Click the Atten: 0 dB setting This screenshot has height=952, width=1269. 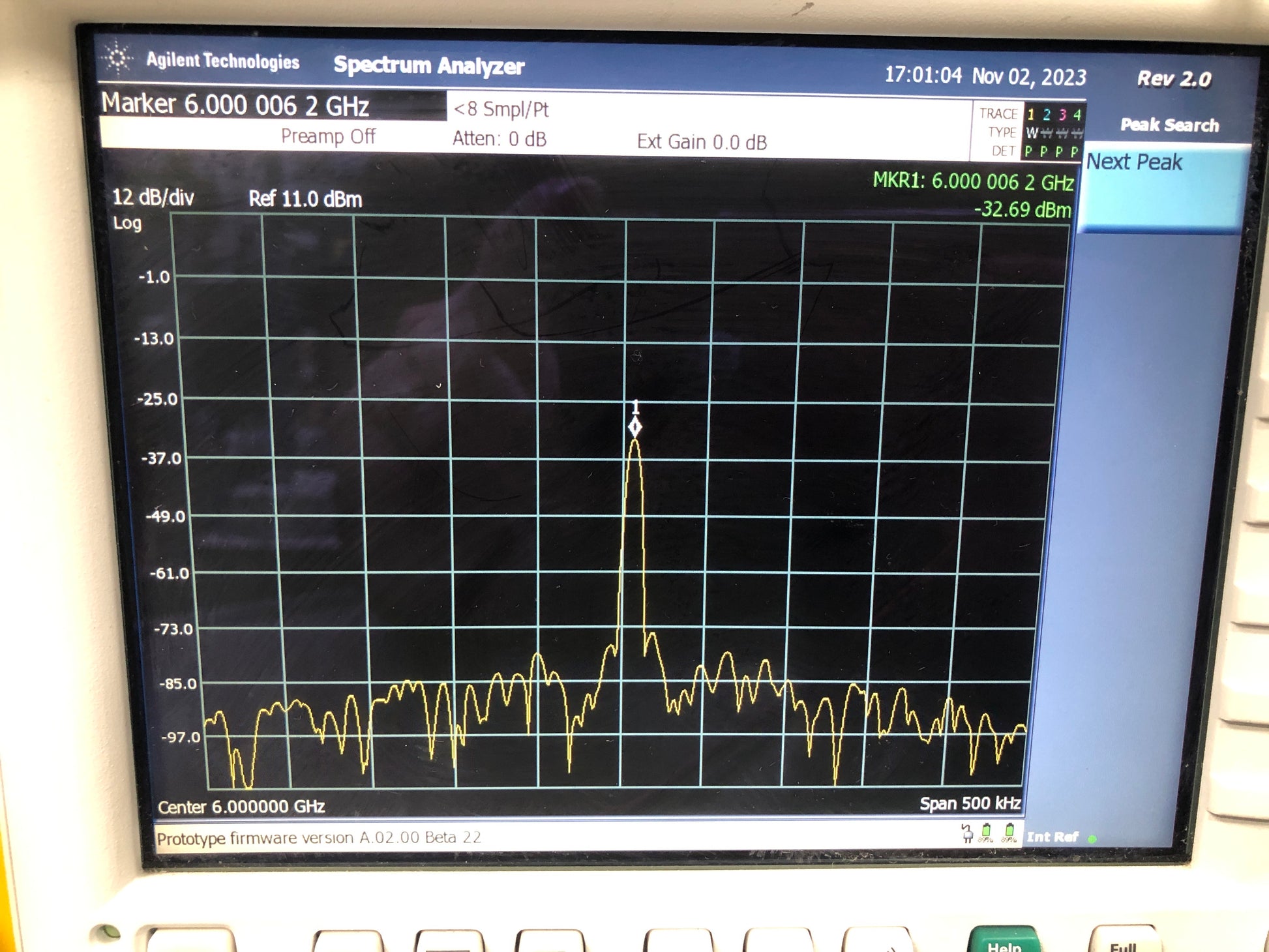coord(500,139)
